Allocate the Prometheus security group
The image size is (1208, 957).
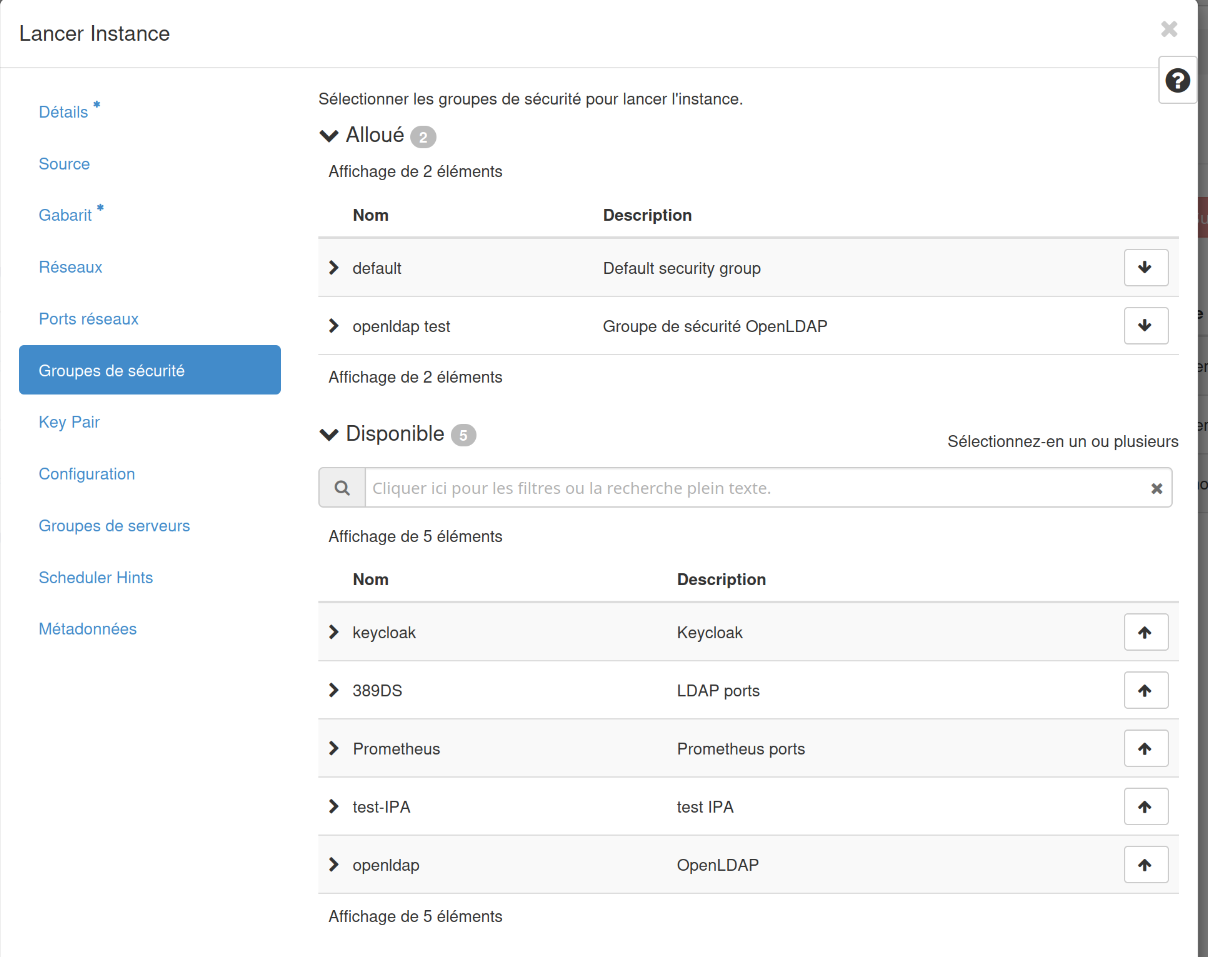(1146, 748)
